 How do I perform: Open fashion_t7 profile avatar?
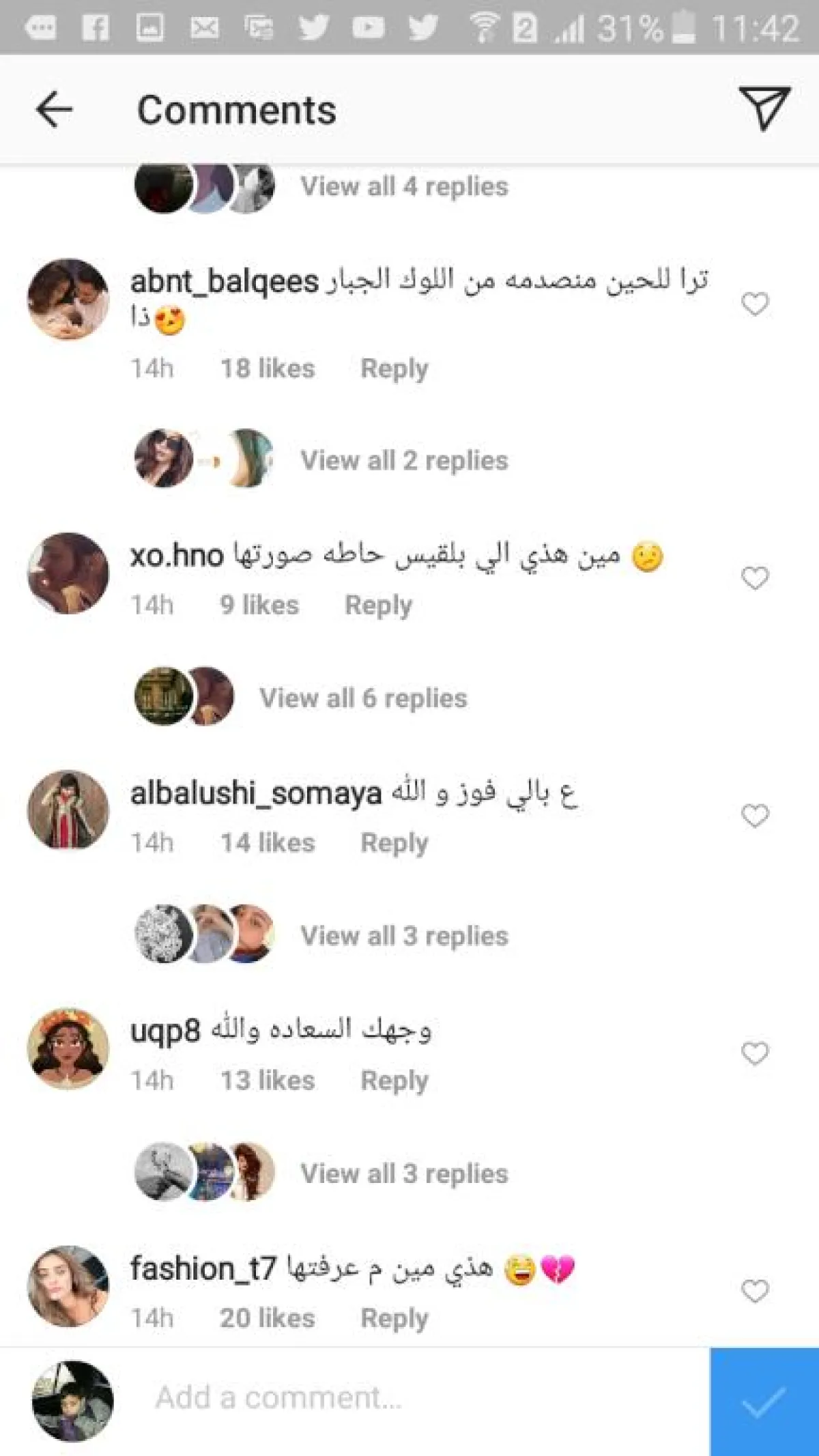coord(68,1286)
